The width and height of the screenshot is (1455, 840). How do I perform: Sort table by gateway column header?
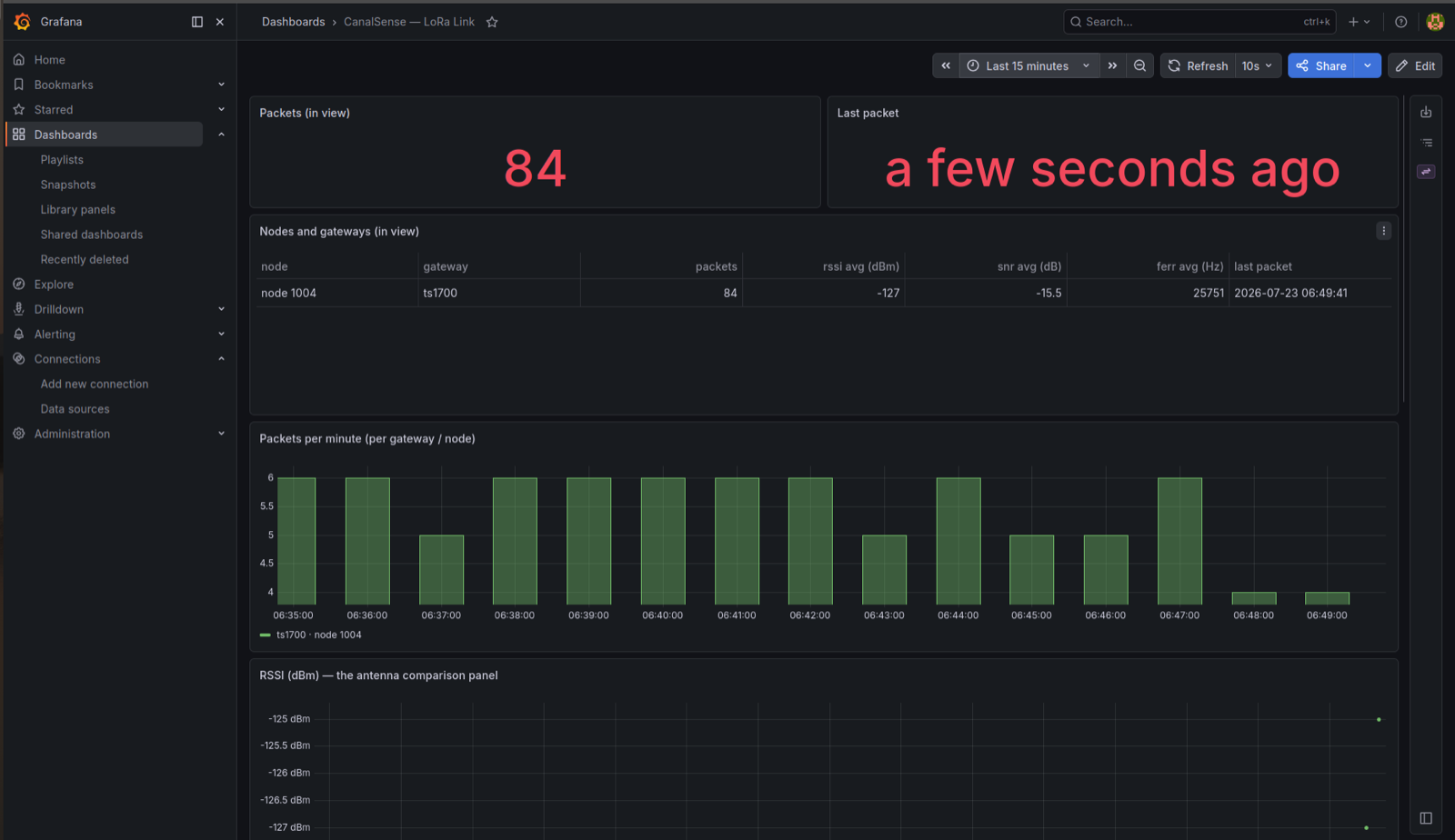point(446,266)
